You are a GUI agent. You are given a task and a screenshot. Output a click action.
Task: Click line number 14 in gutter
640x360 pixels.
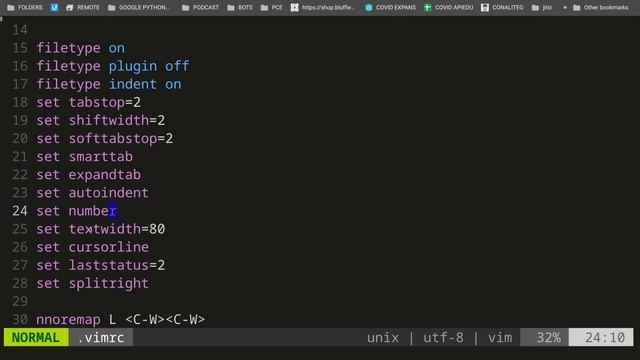(20, 30)
